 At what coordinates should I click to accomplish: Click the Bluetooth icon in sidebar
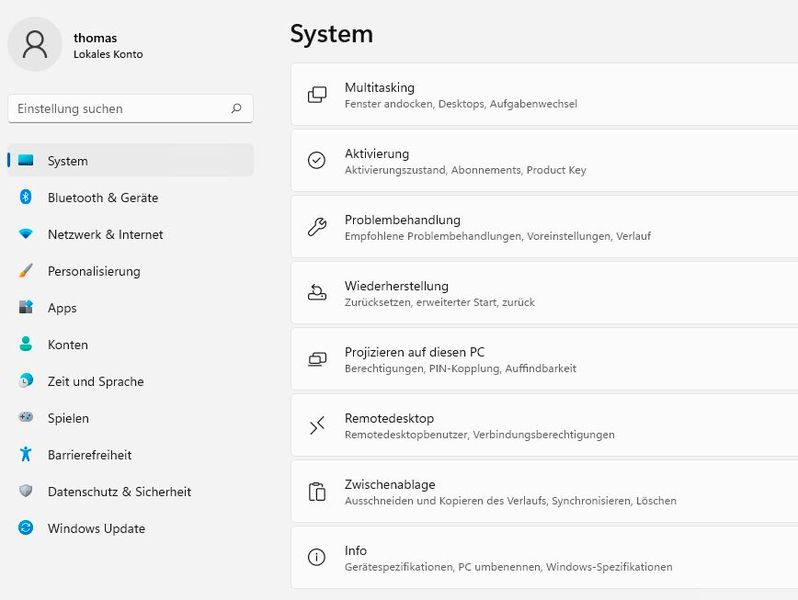click(25, 197)
